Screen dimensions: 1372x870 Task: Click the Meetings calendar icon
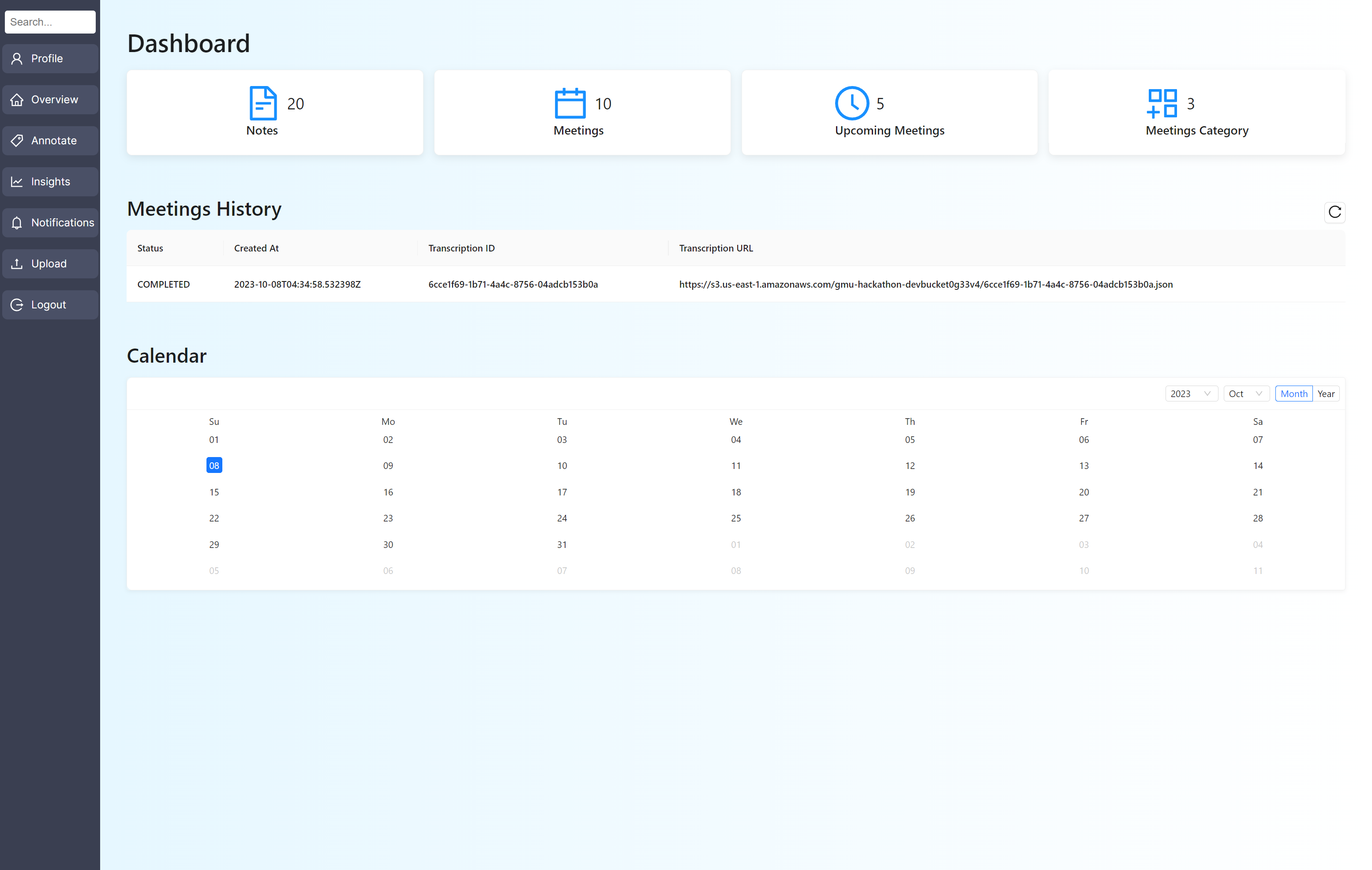coord(570,103)
